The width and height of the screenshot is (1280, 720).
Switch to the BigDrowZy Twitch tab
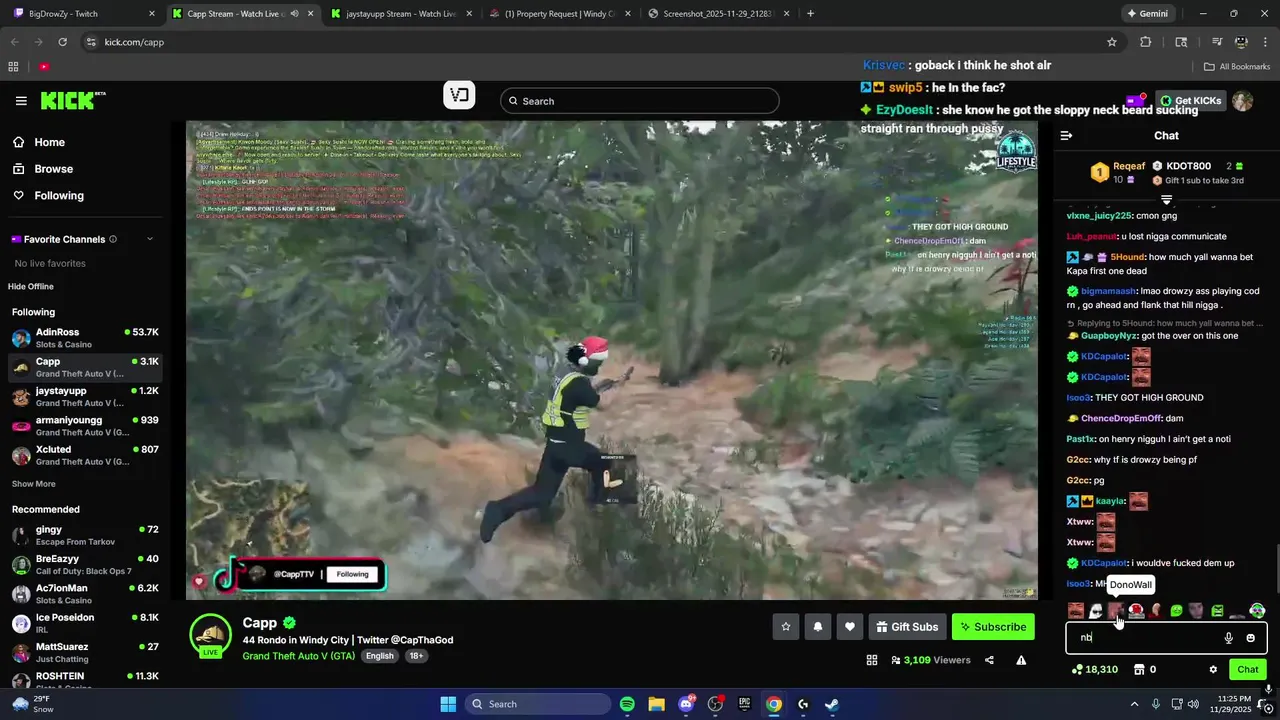pos(83,14)
